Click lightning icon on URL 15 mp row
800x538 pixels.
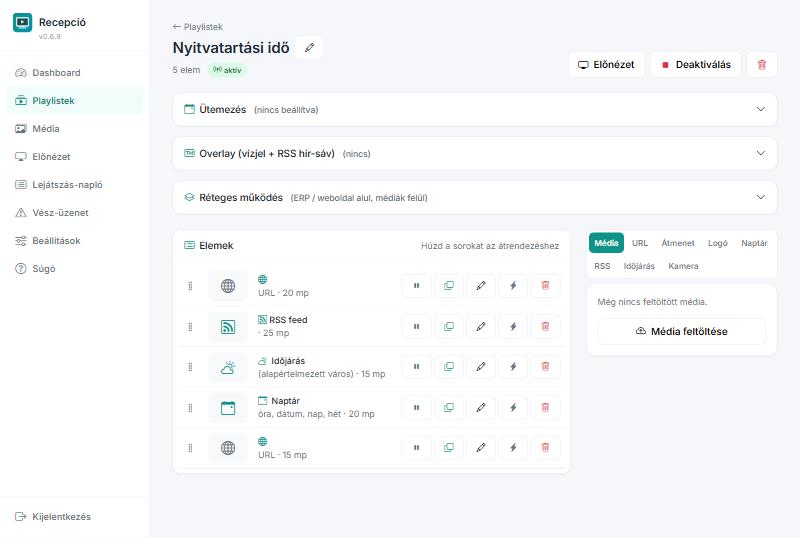(x=513, y=448)
